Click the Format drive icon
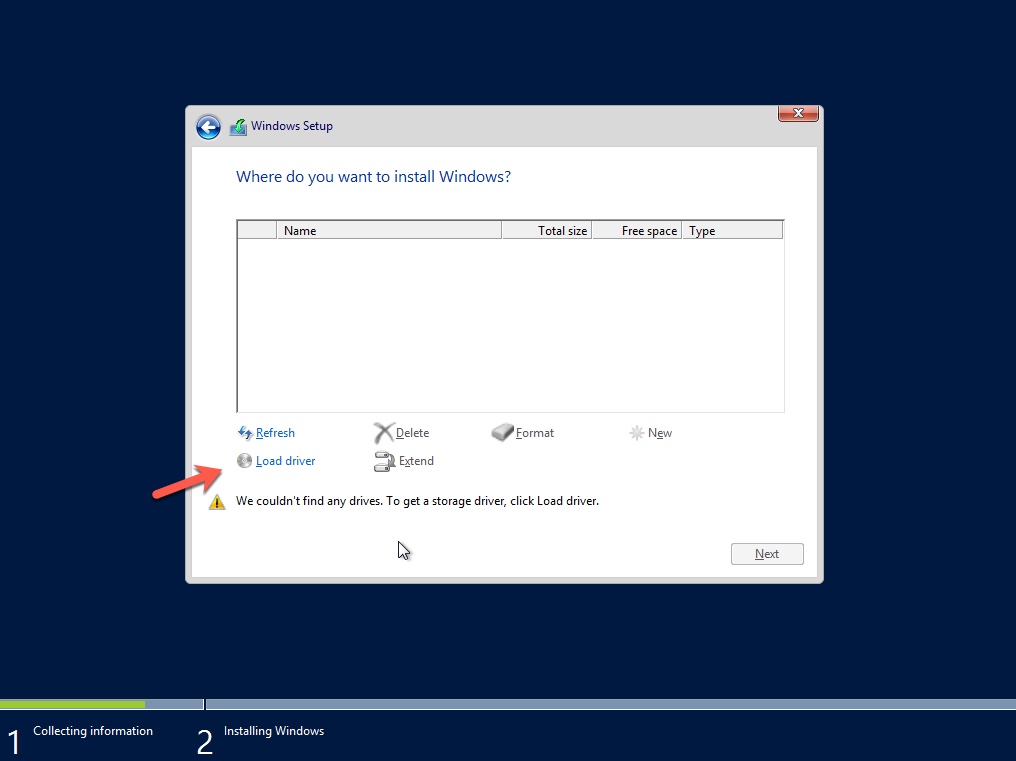The width and height of the screenshot is (1016, 761). [502, 432]
